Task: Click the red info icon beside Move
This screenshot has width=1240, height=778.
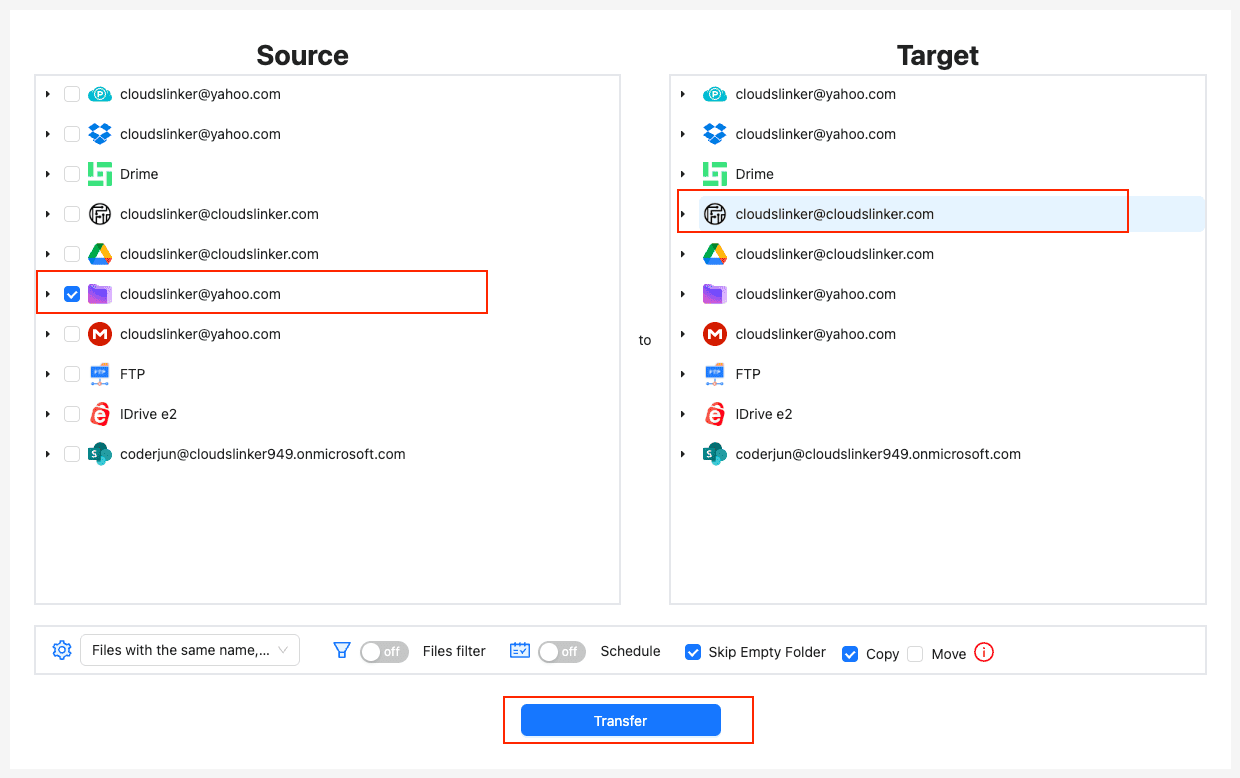Action: point(984,653)
